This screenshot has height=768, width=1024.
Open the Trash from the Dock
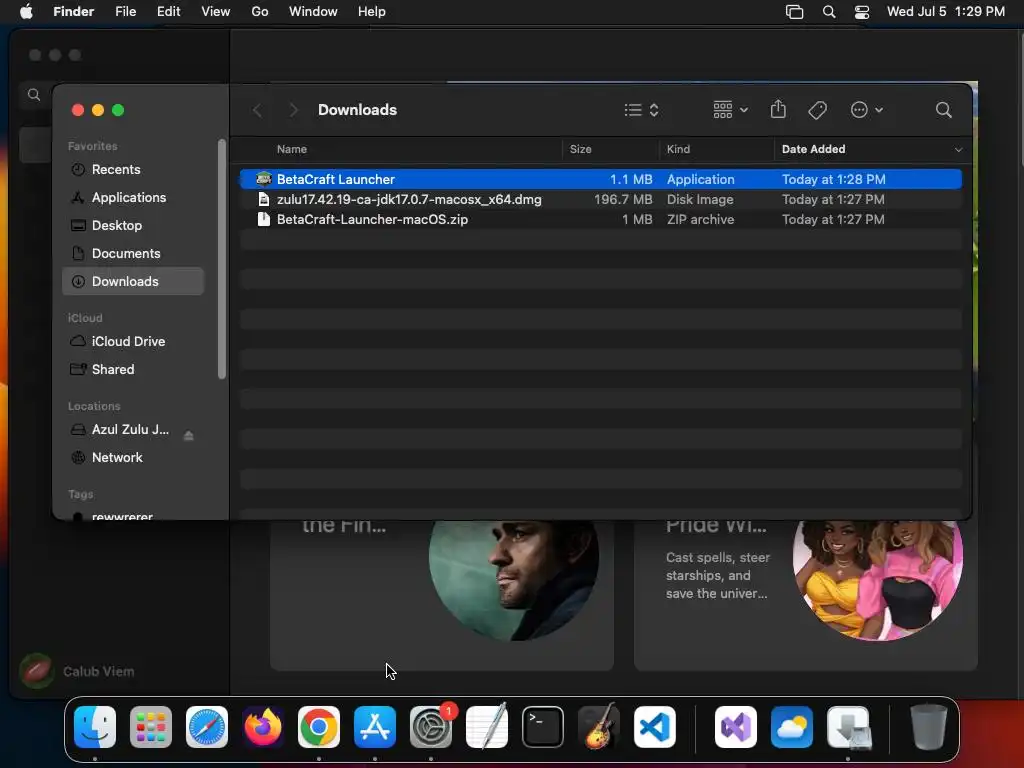point(929,727)
